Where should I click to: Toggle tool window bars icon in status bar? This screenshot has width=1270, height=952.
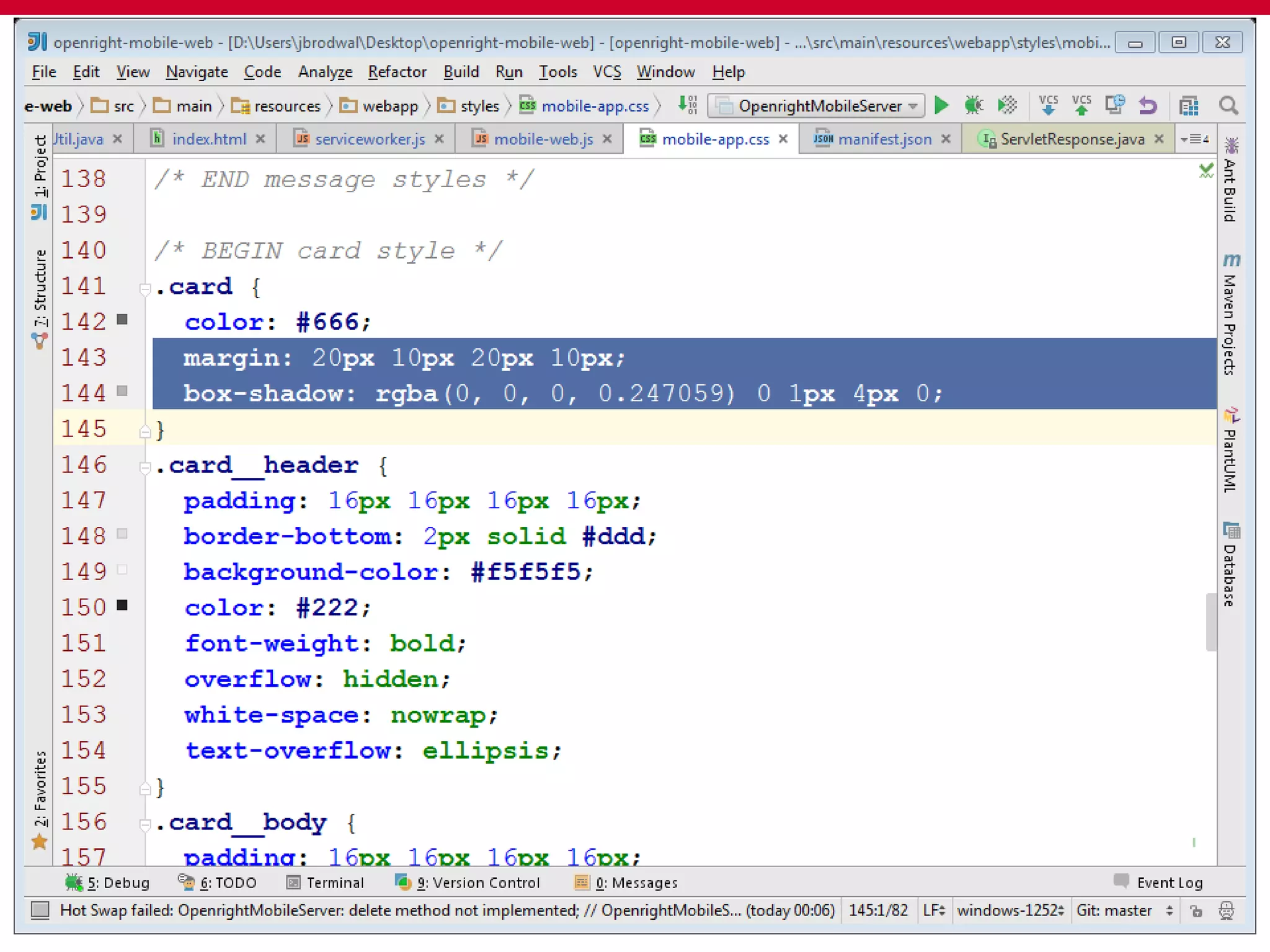(40, 910)
